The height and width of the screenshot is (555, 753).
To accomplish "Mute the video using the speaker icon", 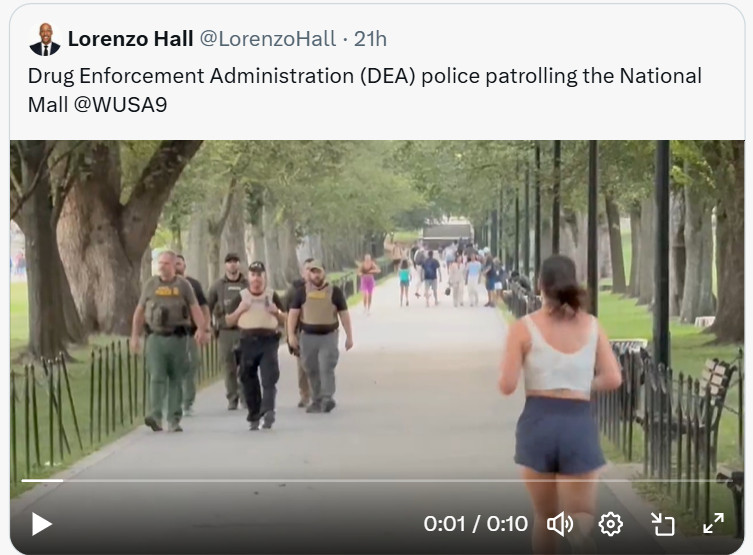I will point(560,524).
